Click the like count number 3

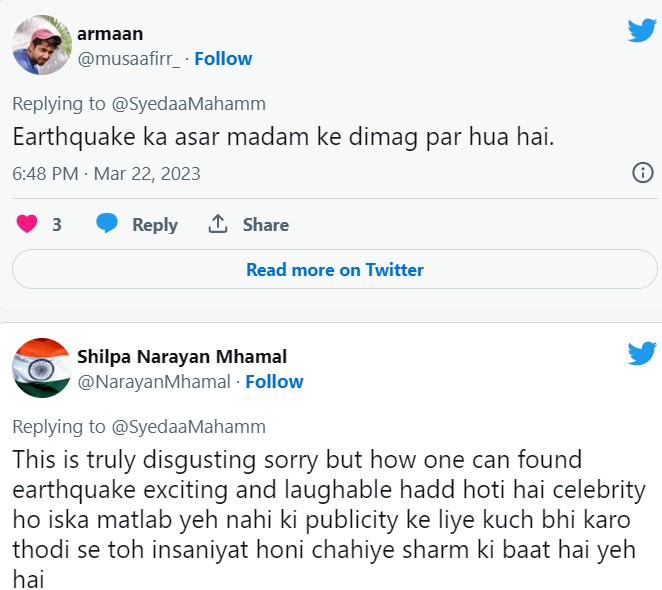click(x=57, y=225)
